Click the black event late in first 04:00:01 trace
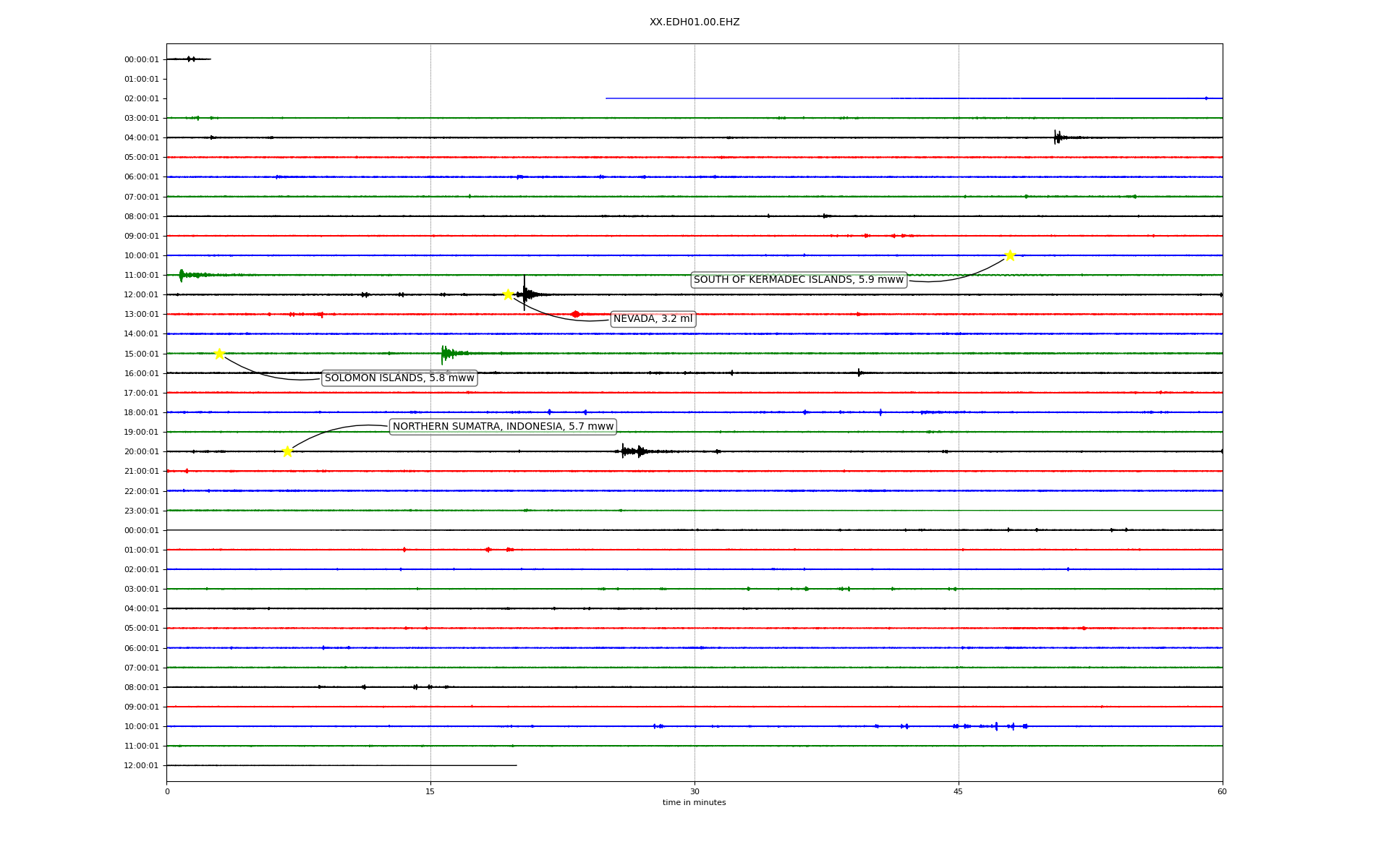The height and width of the screenshot is (868, 1389). coord(1058,137)
